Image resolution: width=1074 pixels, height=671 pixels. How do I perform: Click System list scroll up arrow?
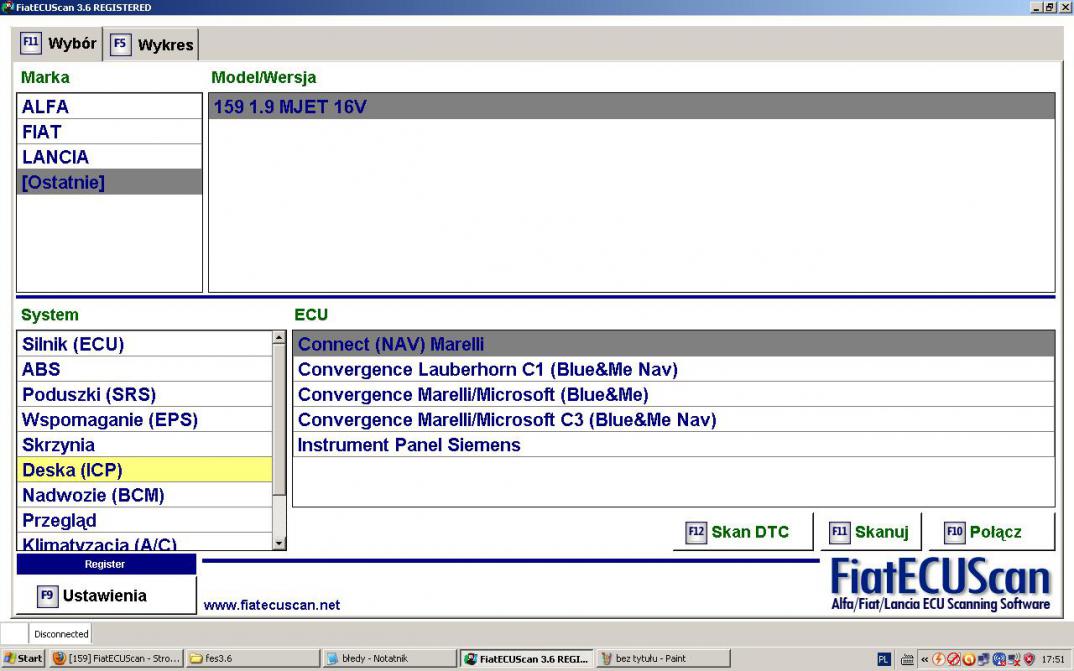(x=279, y=338)
